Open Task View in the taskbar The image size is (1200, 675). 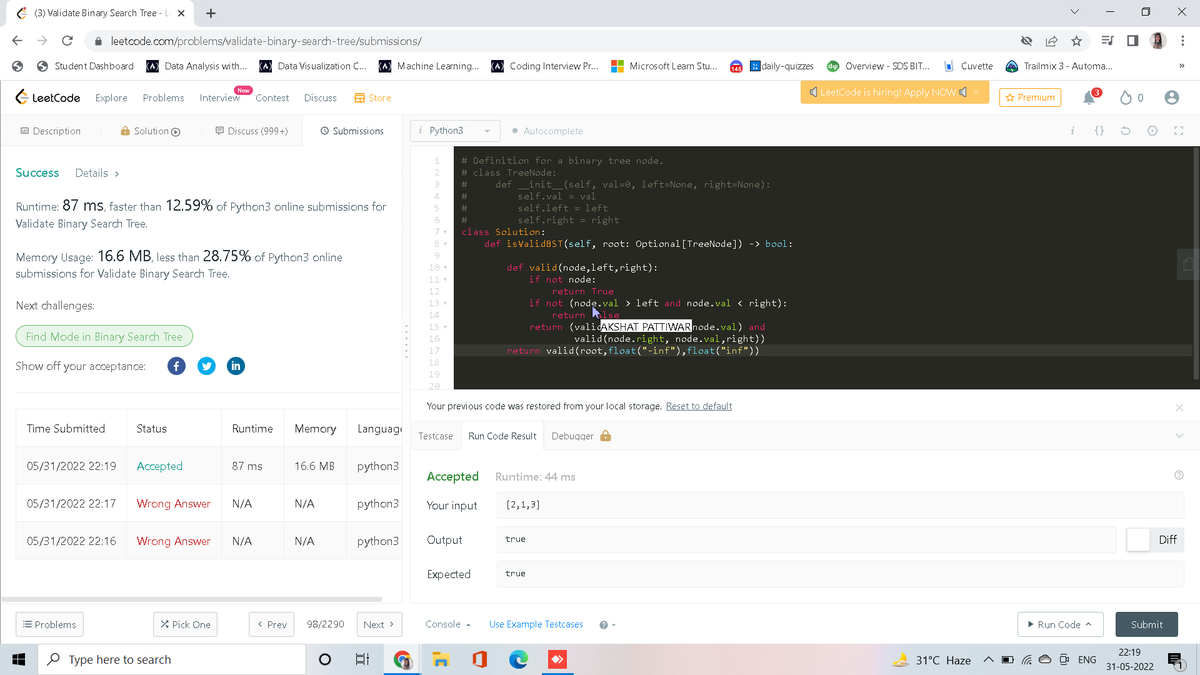[361, 660]
